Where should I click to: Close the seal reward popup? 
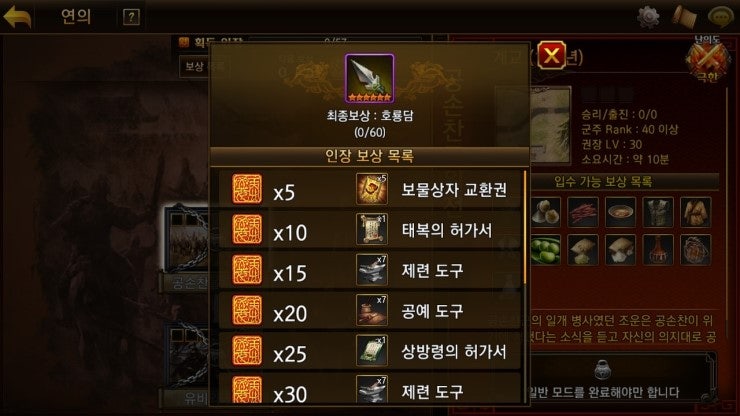click(x=551, y=56)
